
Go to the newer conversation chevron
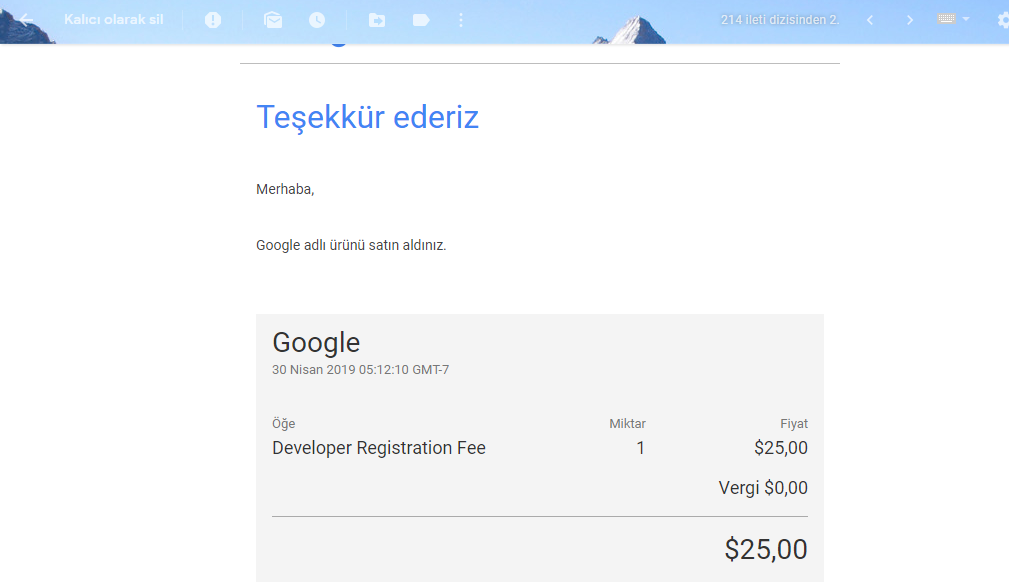[x=870, y=20]
